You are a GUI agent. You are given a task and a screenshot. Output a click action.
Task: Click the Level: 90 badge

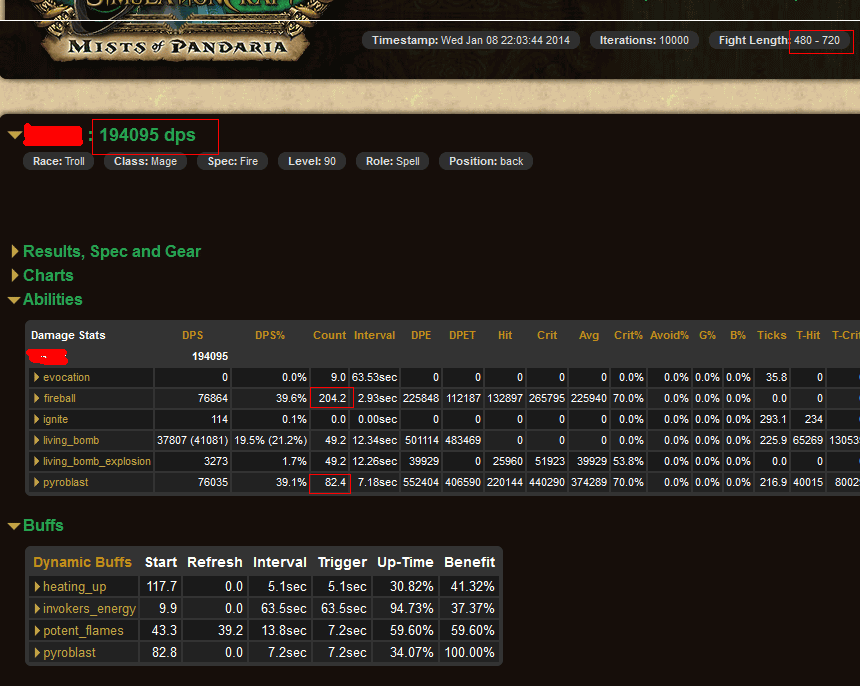tap(312, 161)
